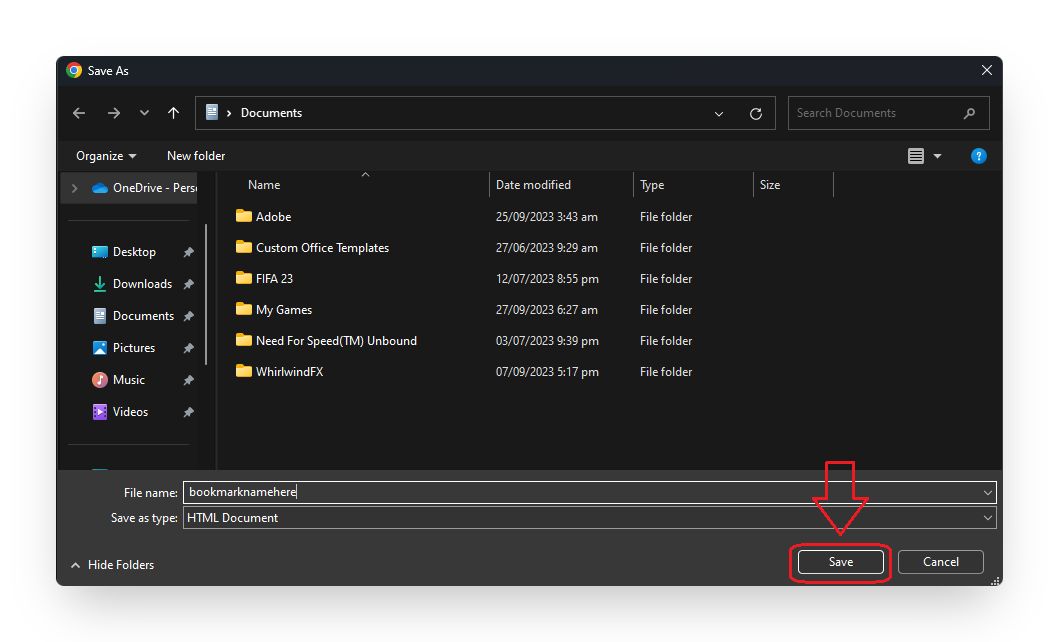The width and height of the screenshot is (1059, 642).
Task: Open the Downloads quick access folder
Action: [x=142, y=284]
